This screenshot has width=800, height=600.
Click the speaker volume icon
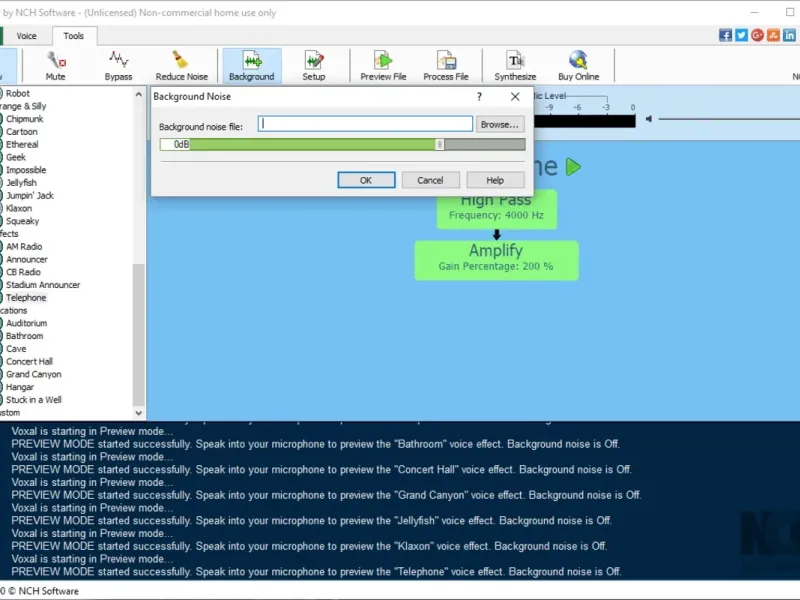[648, 119]
